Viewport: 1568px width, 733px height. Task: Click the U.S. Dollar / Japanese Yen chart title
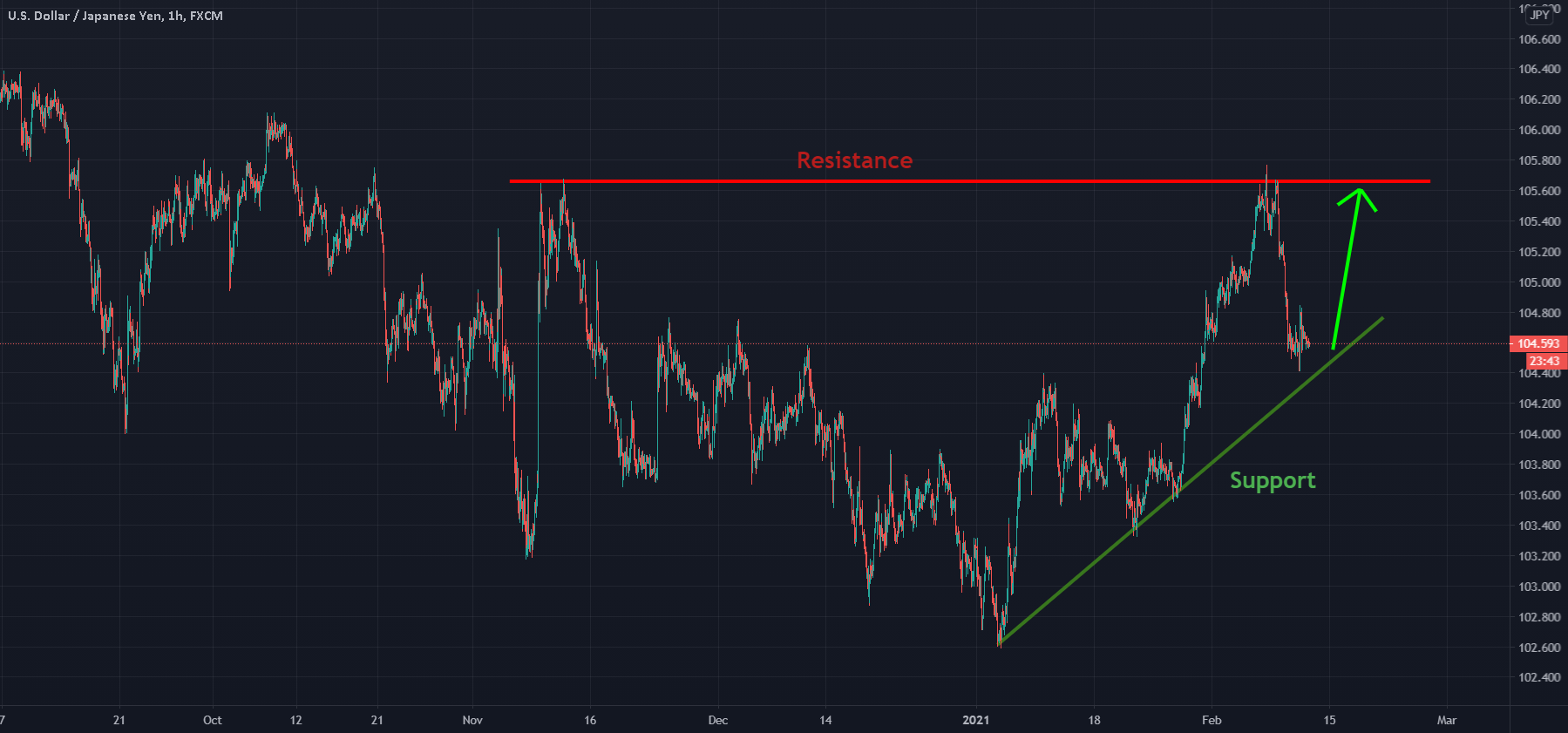115,16
